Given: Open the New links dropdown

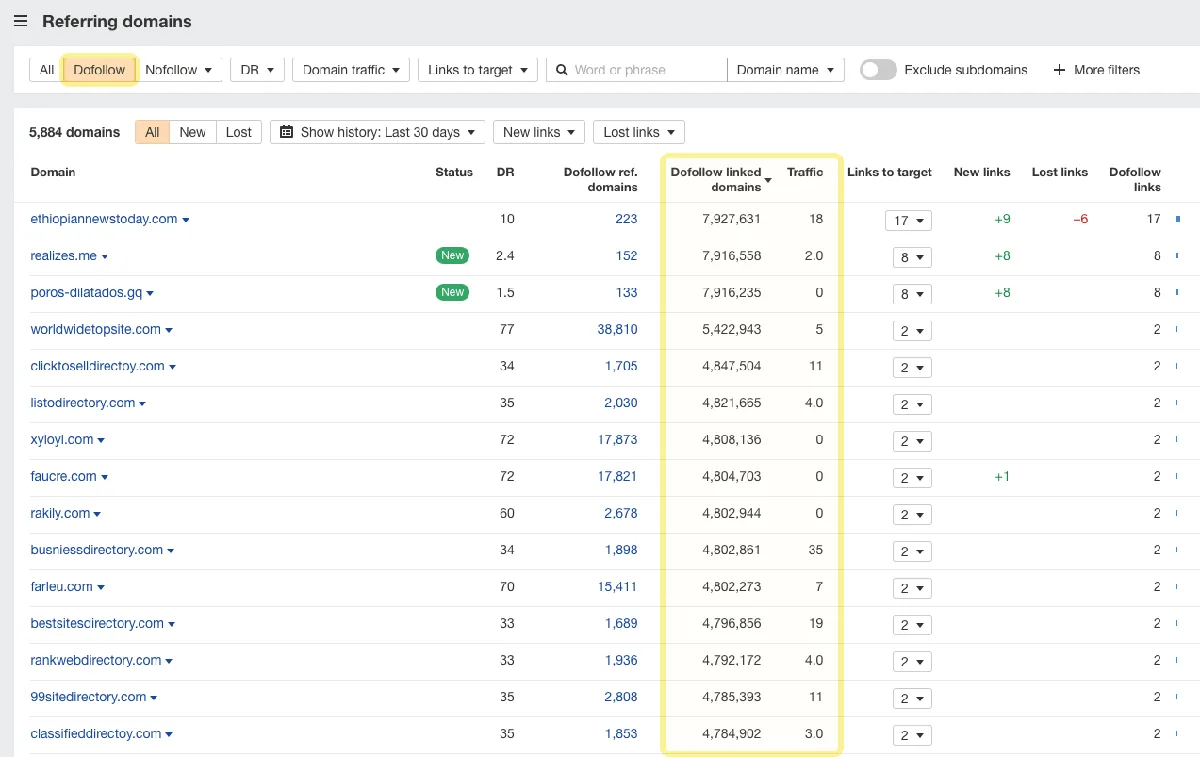Looking at the screenshot, I should pyautogui.click(x=539, y=132).
